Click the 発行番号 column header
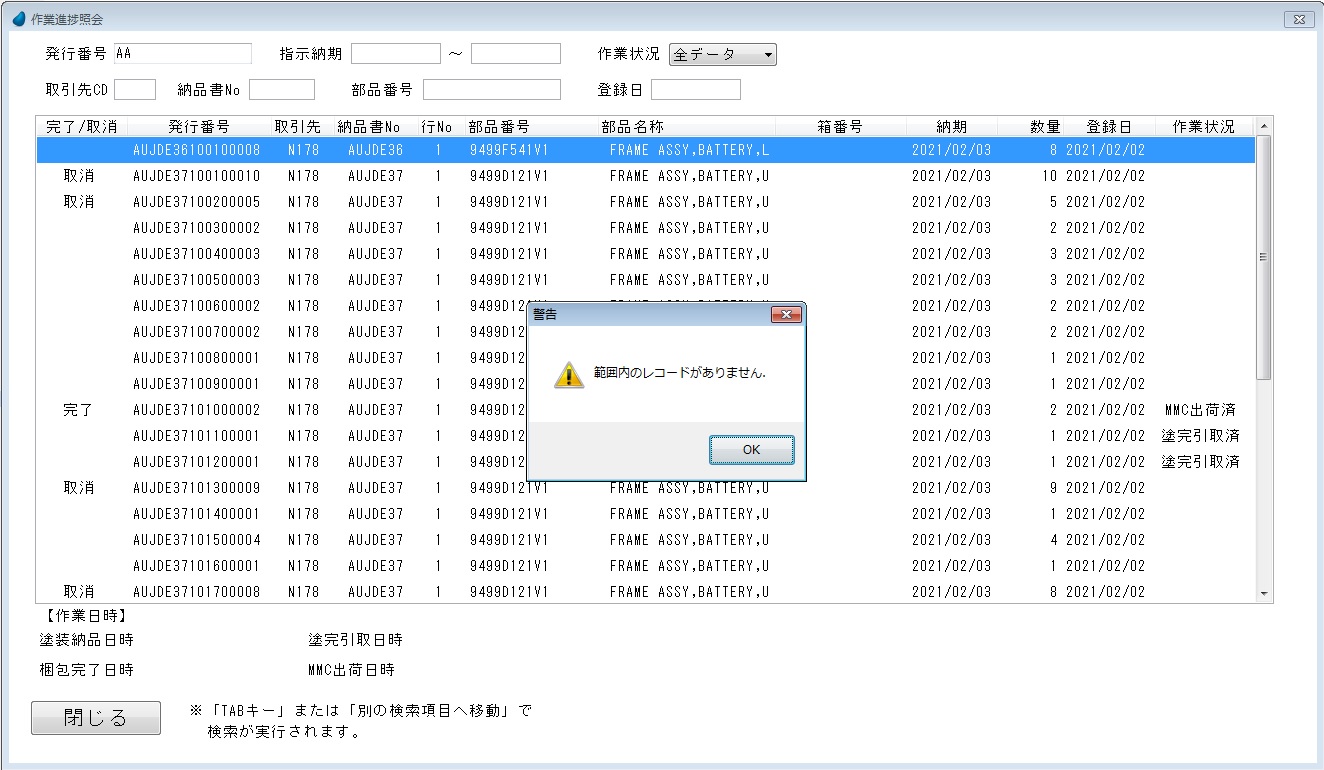Image resolution: width=1324 pixels, height=770 pixels. (x=198, y=127)
